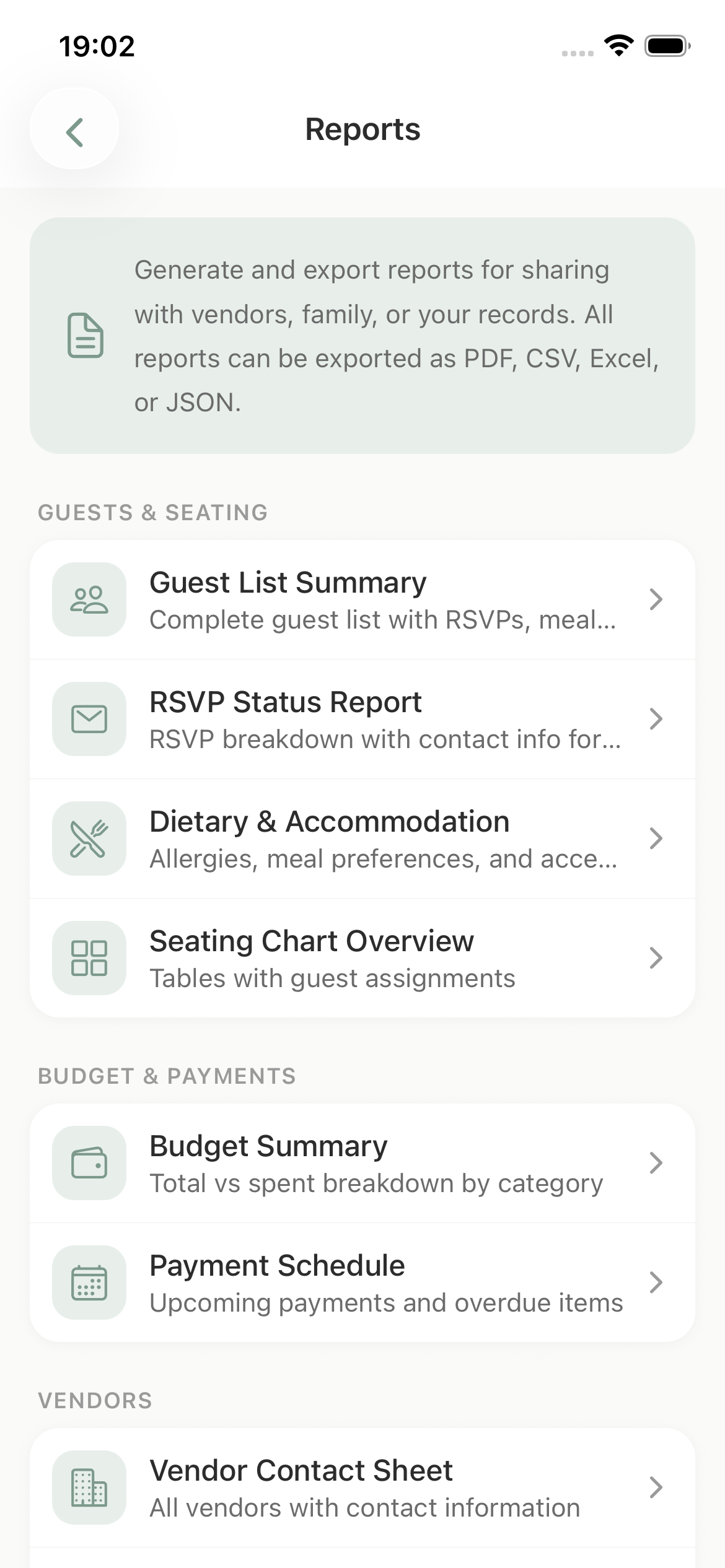Expand Guest List Summary using its chevron

[x=656, y=599]
